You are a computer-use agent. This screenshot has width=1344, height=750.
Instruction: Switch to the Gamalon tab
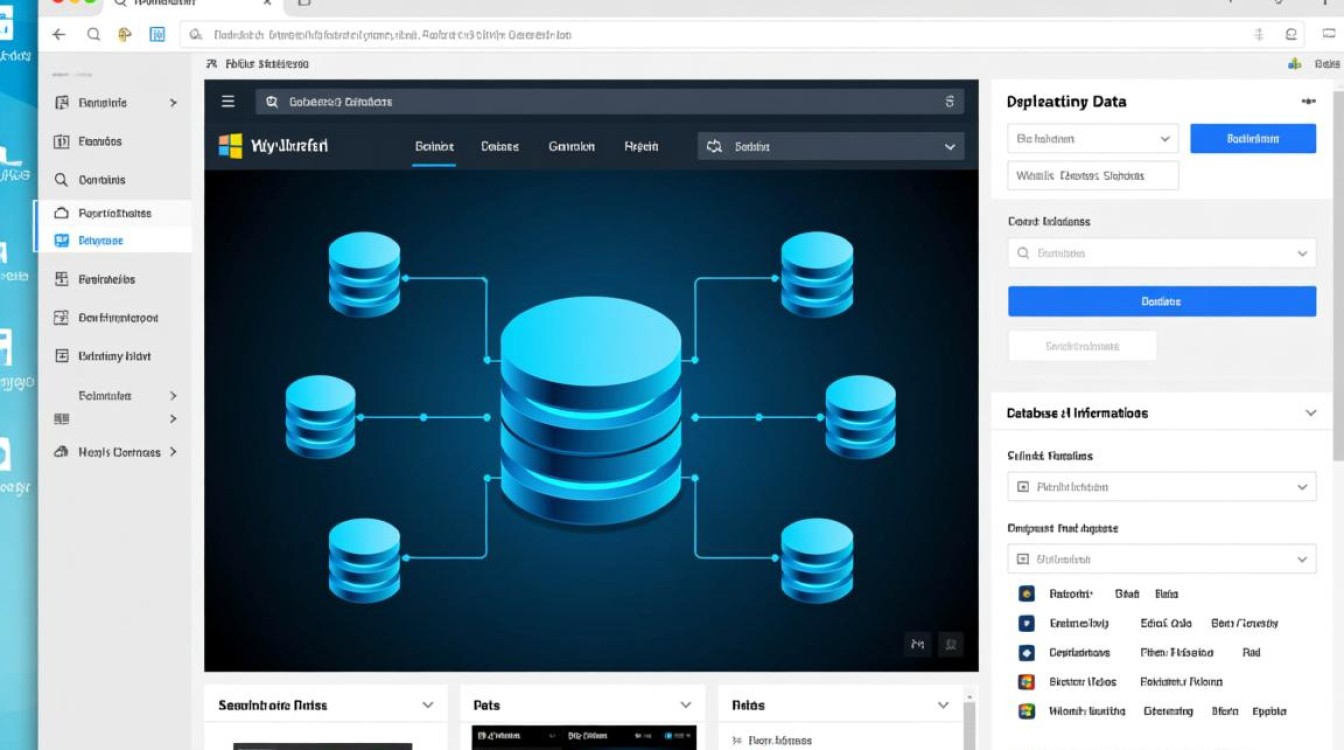click(x=571, y=146)
